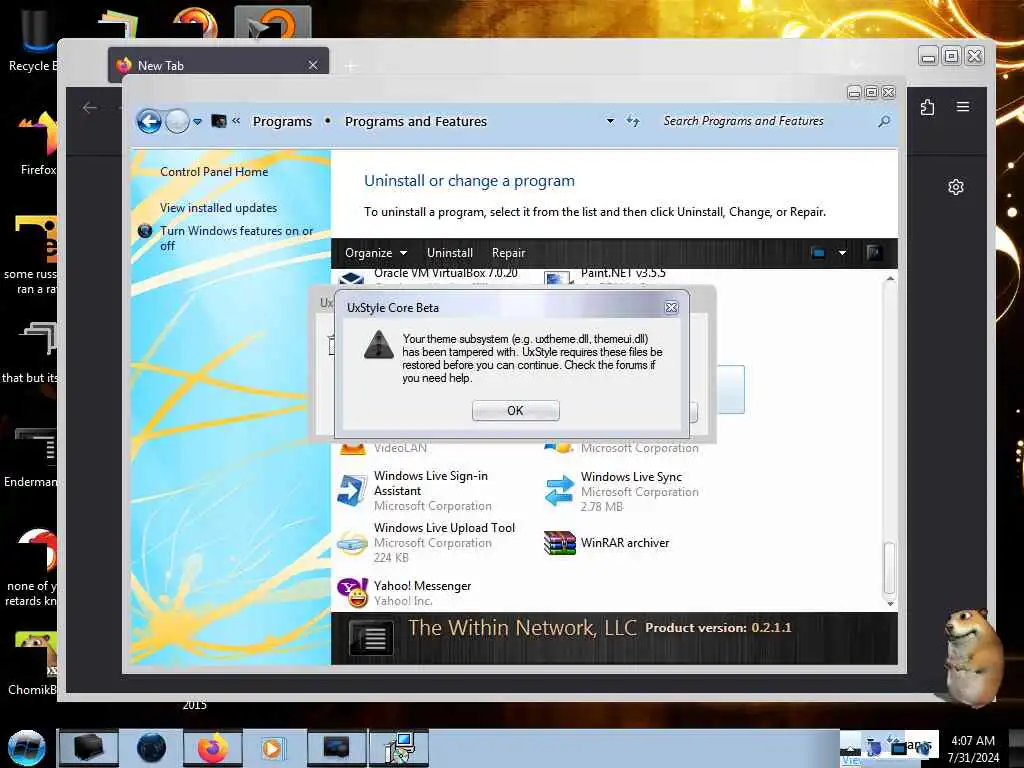Image resolution: width=1024 pixels, height=768 pixels.
Task: Open Firefox hamburger menu
Action: point(963,106)
